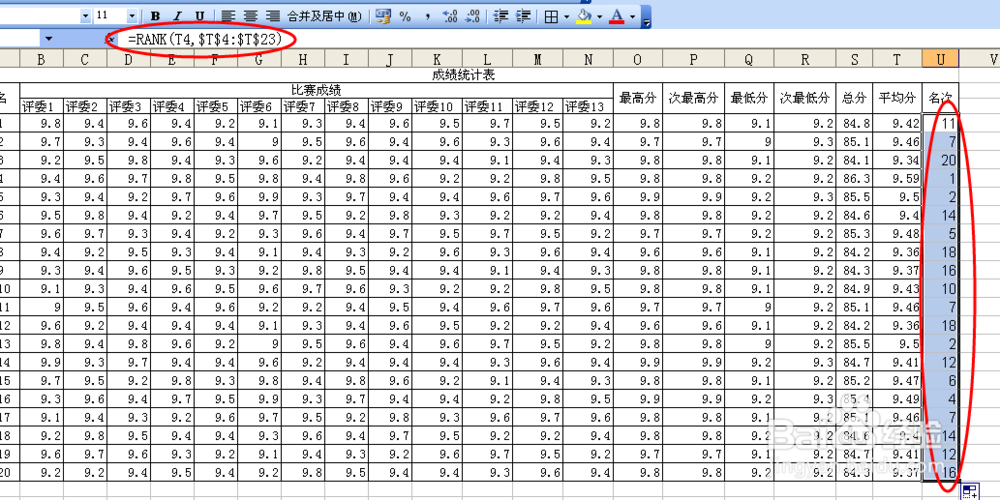
Task: Click the rank cell showing 5
Action: pyautogui.click(x=940, y=233)
